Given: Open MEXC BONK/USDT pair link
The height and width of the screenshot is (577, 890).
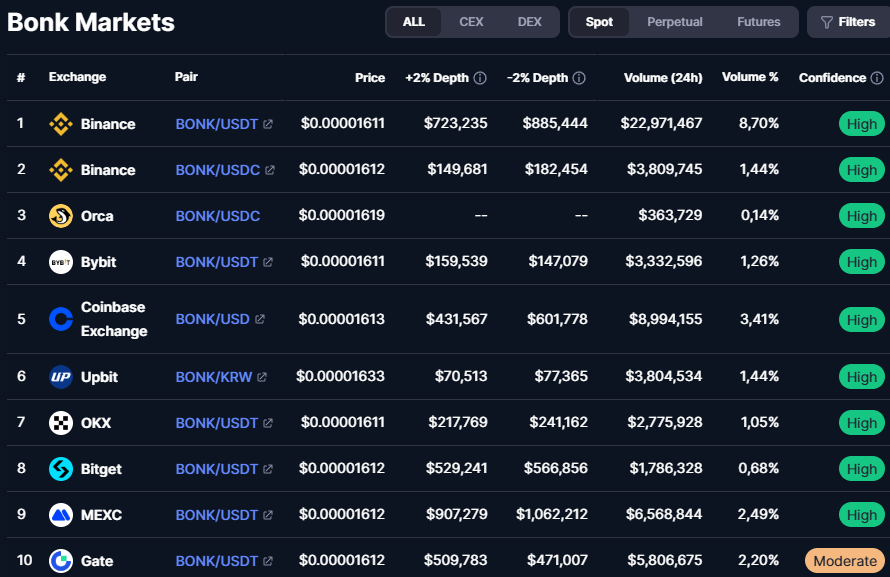Looking at the screenshot, I should [x=217, y=515].
